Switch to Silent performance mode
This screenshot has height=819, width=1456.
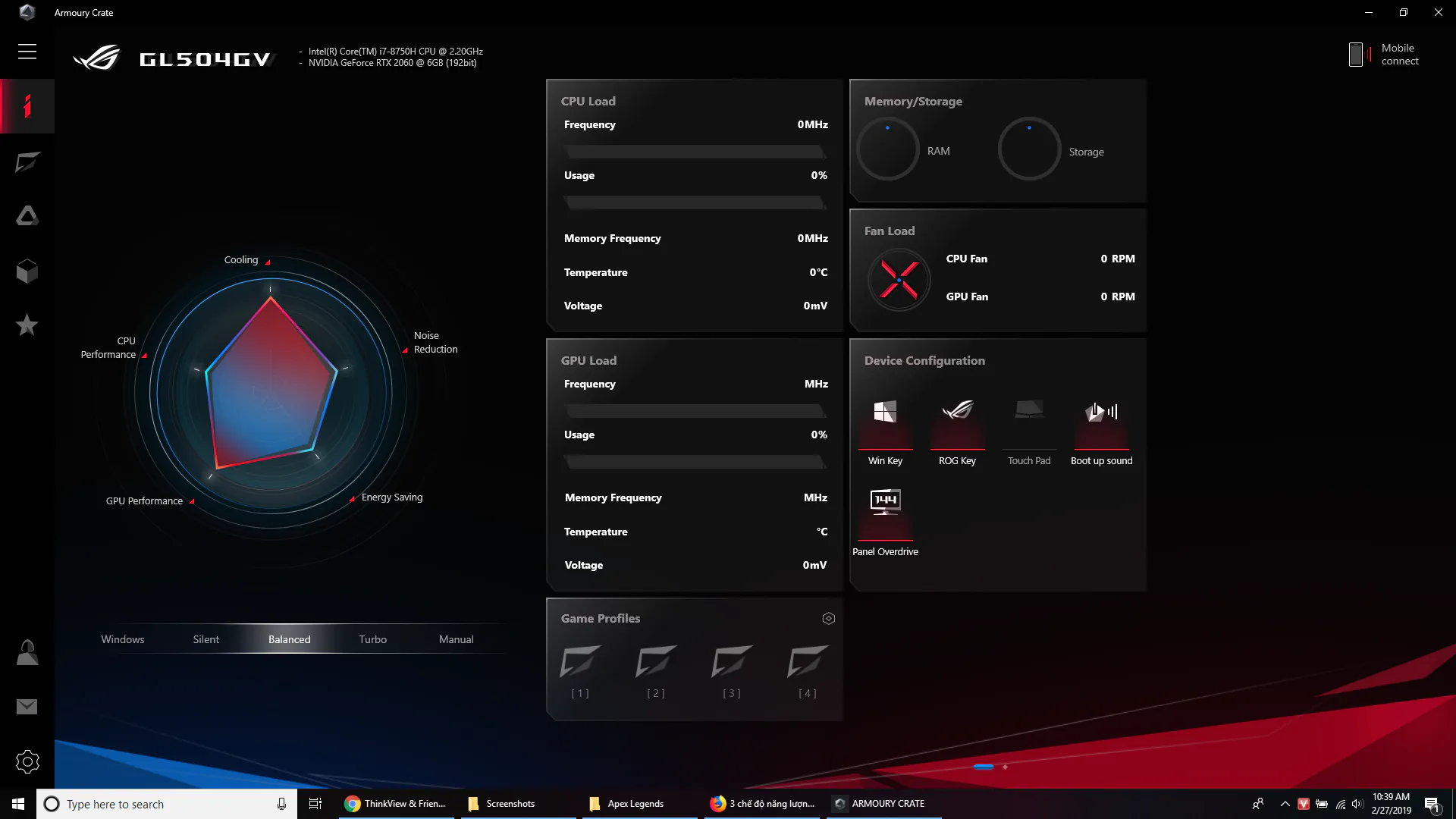pos(206,639)
